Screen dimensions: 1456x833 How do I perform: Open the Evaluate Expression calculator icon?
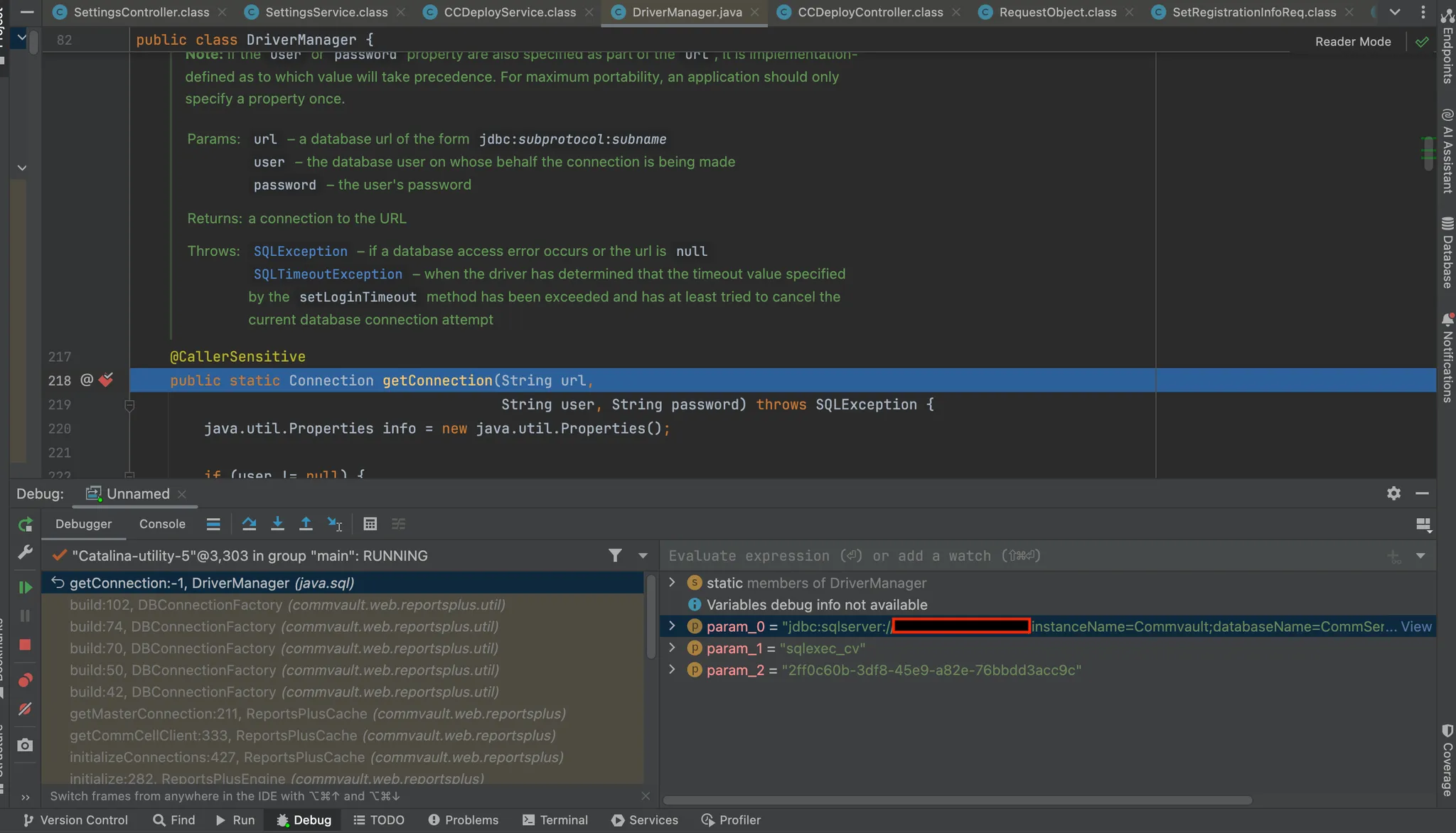tap(370, 525)
